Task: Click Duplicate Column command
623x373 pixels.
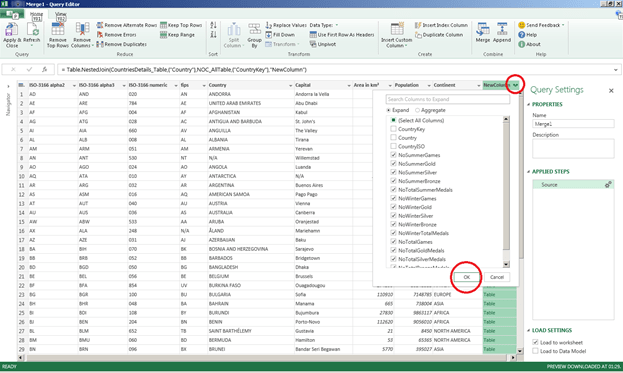Action: (439, 35)
